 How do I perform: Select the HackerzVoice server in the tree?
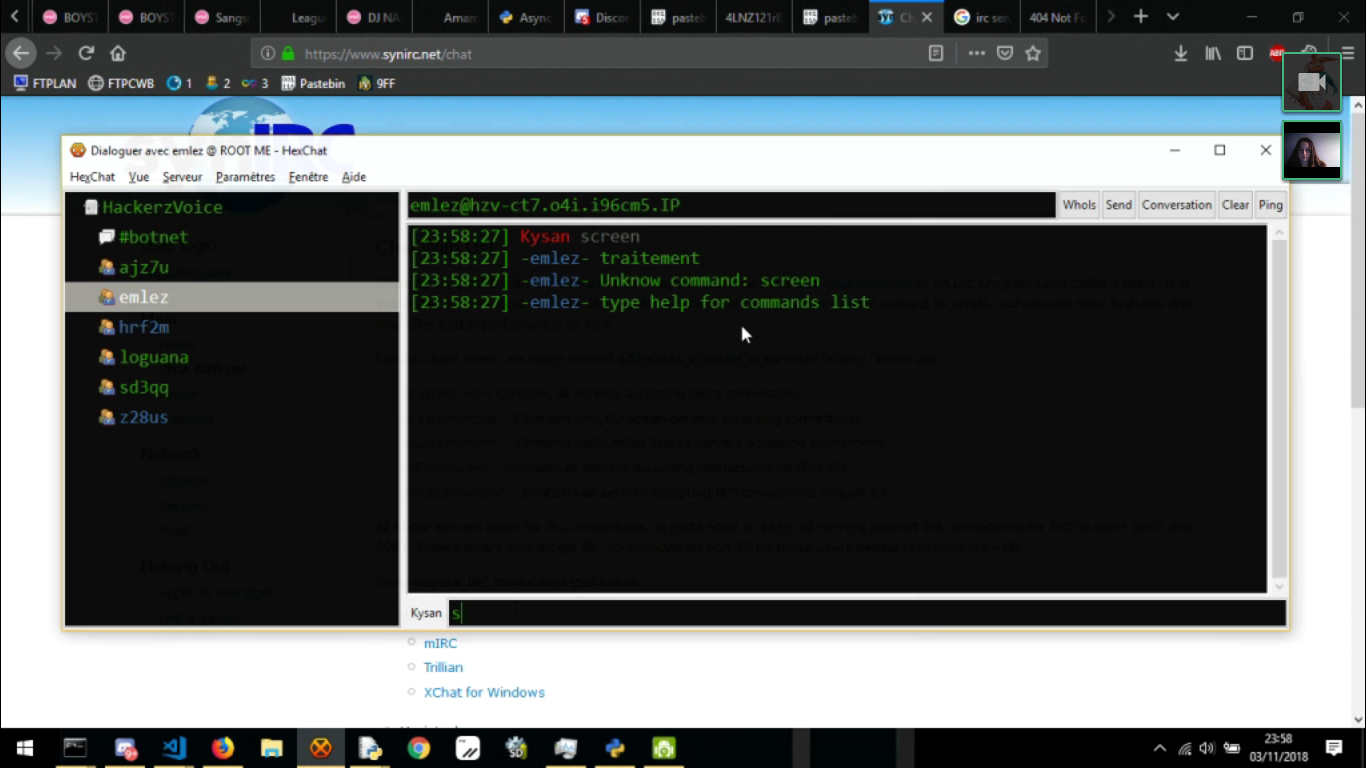(x=162, y=207)
